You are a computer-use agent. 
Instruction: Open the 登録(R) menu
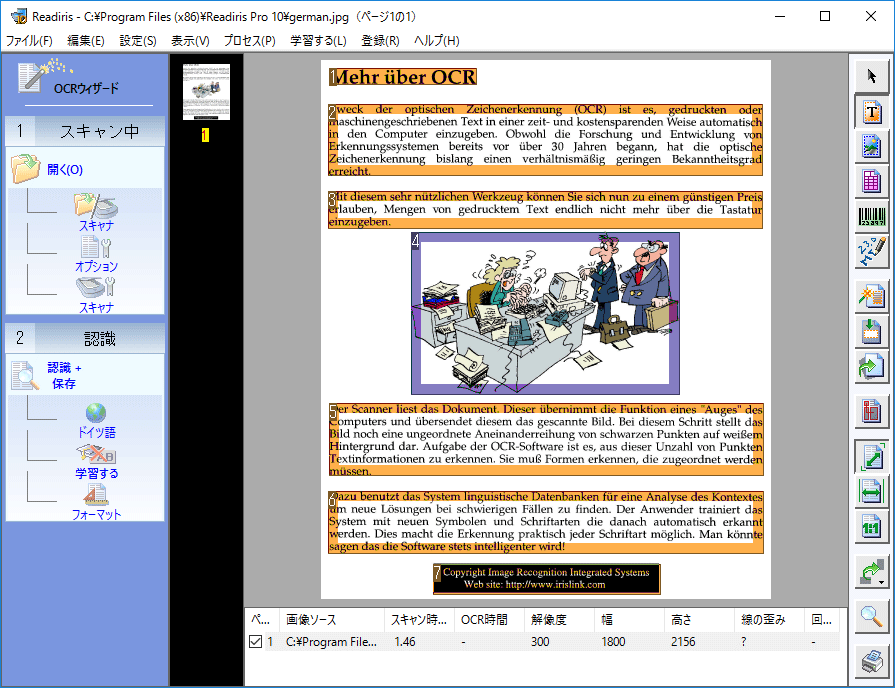click(x=380, y=41)
